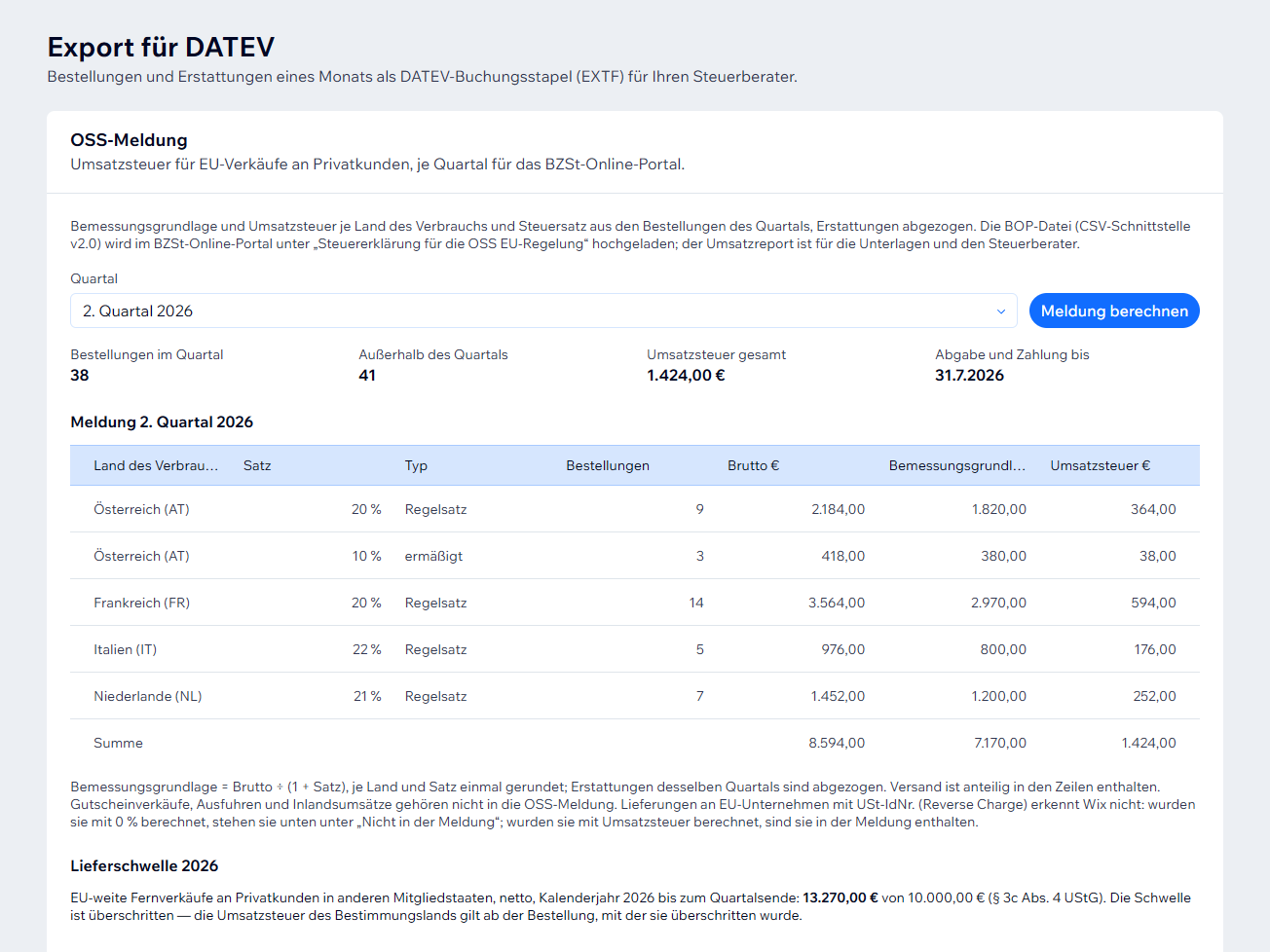This screenshot has width=1270, height=952.
Task: Click the 21 % rate cell
Action: 367,696
